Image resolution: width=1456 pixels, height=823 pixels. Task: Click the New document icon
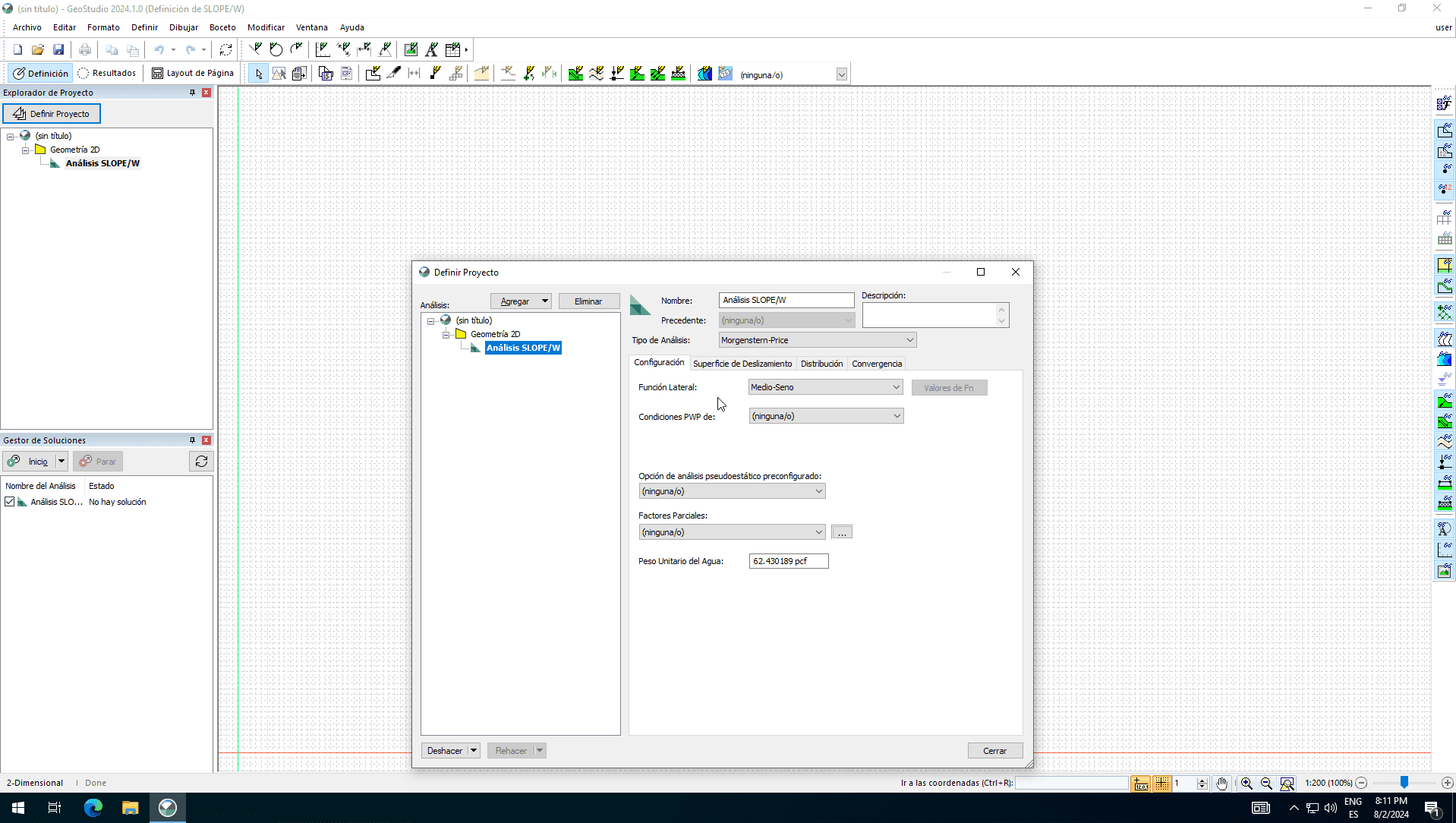point(17,50)
